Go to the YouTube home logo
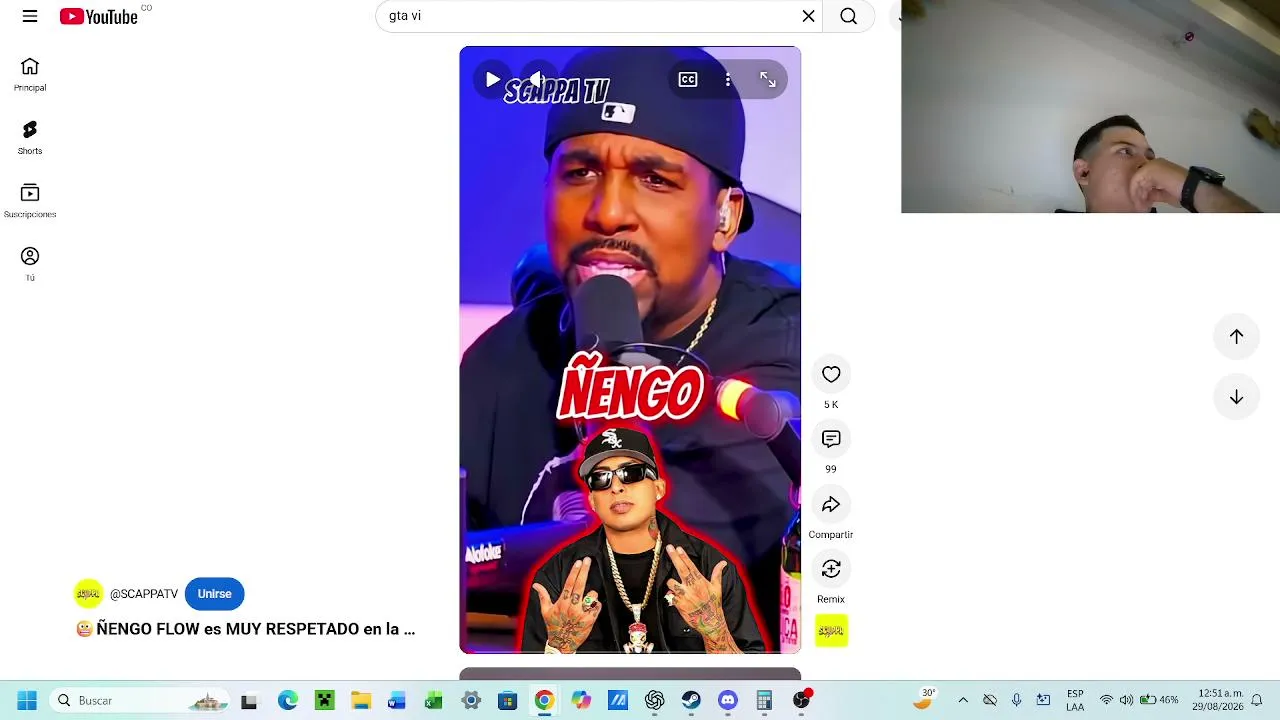 pyautogui.click(x=98, y=16)
